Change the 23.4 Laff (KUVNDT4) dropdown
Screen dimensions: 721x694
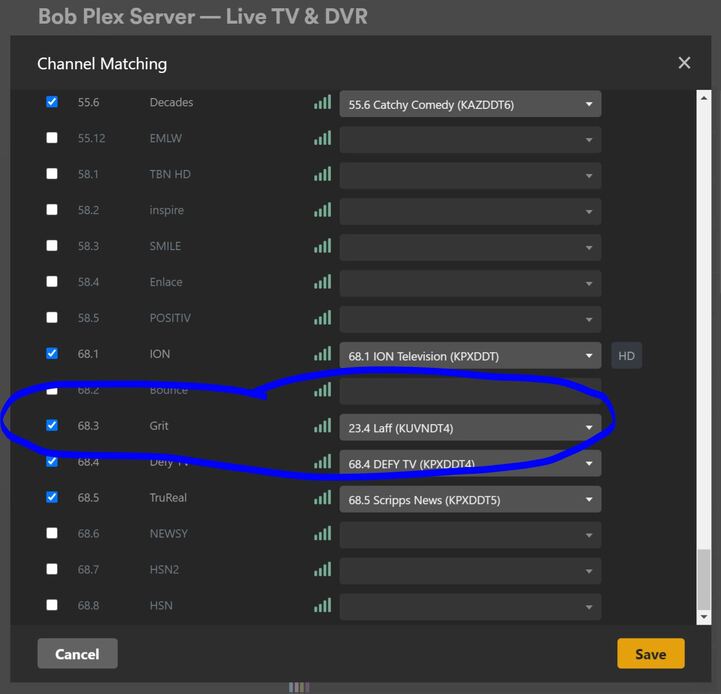coord(470,427)
